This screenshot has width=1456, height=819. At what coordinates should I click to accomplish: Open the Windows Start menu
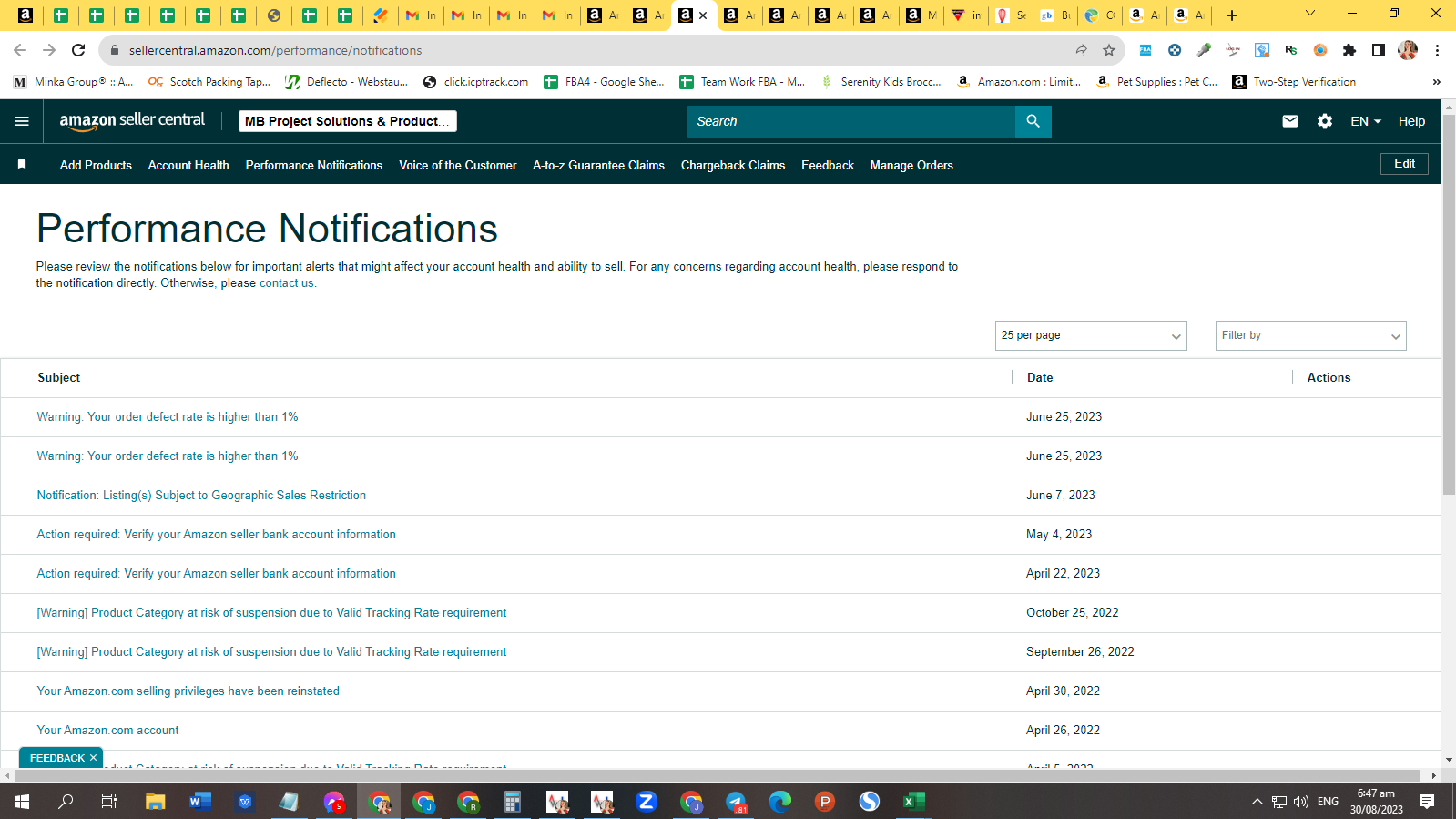(22, 802)
